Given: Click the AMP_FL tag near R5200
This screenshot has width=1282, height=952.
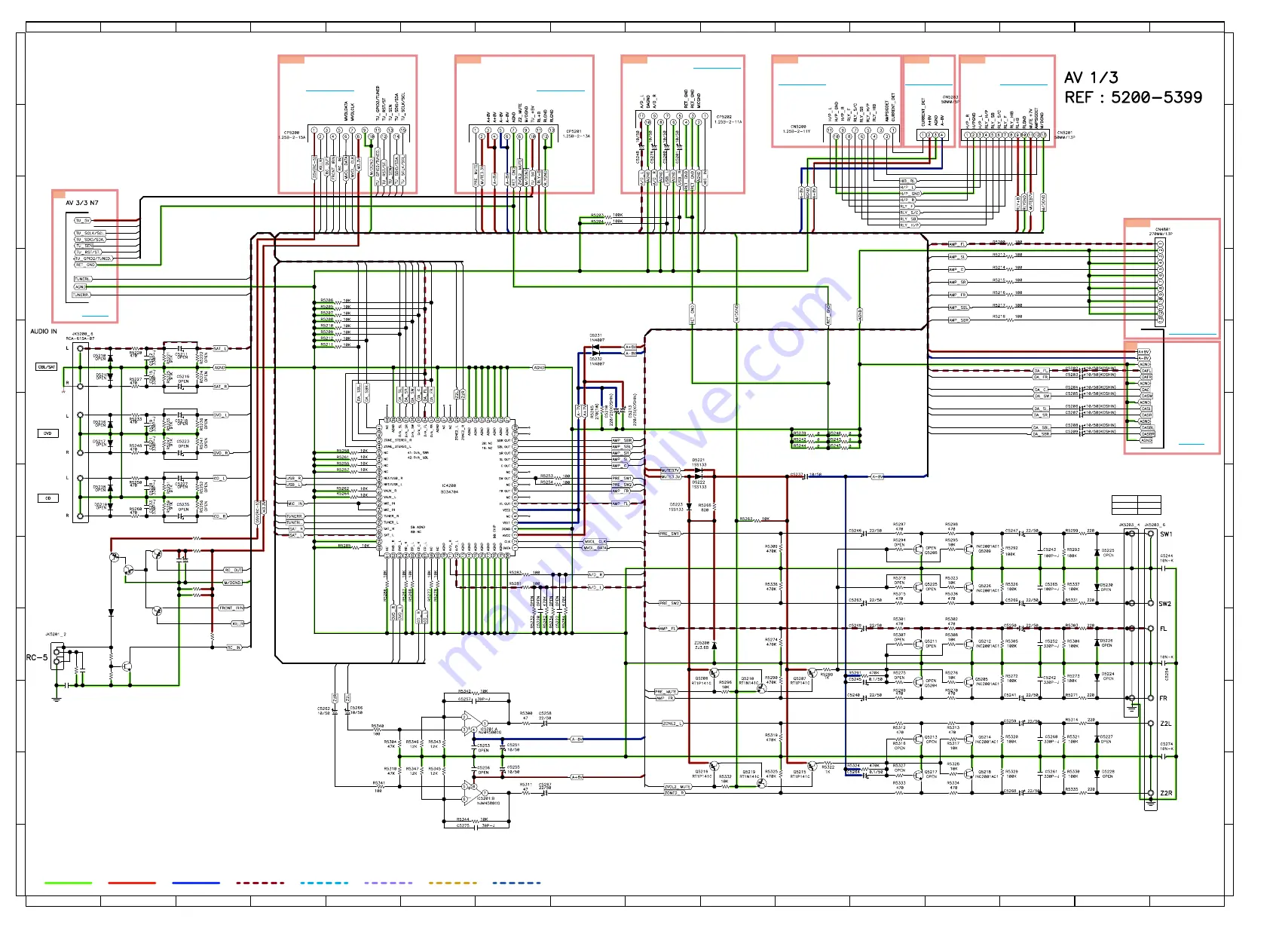Looking at the screenshot, I should [x=957, y=244].
